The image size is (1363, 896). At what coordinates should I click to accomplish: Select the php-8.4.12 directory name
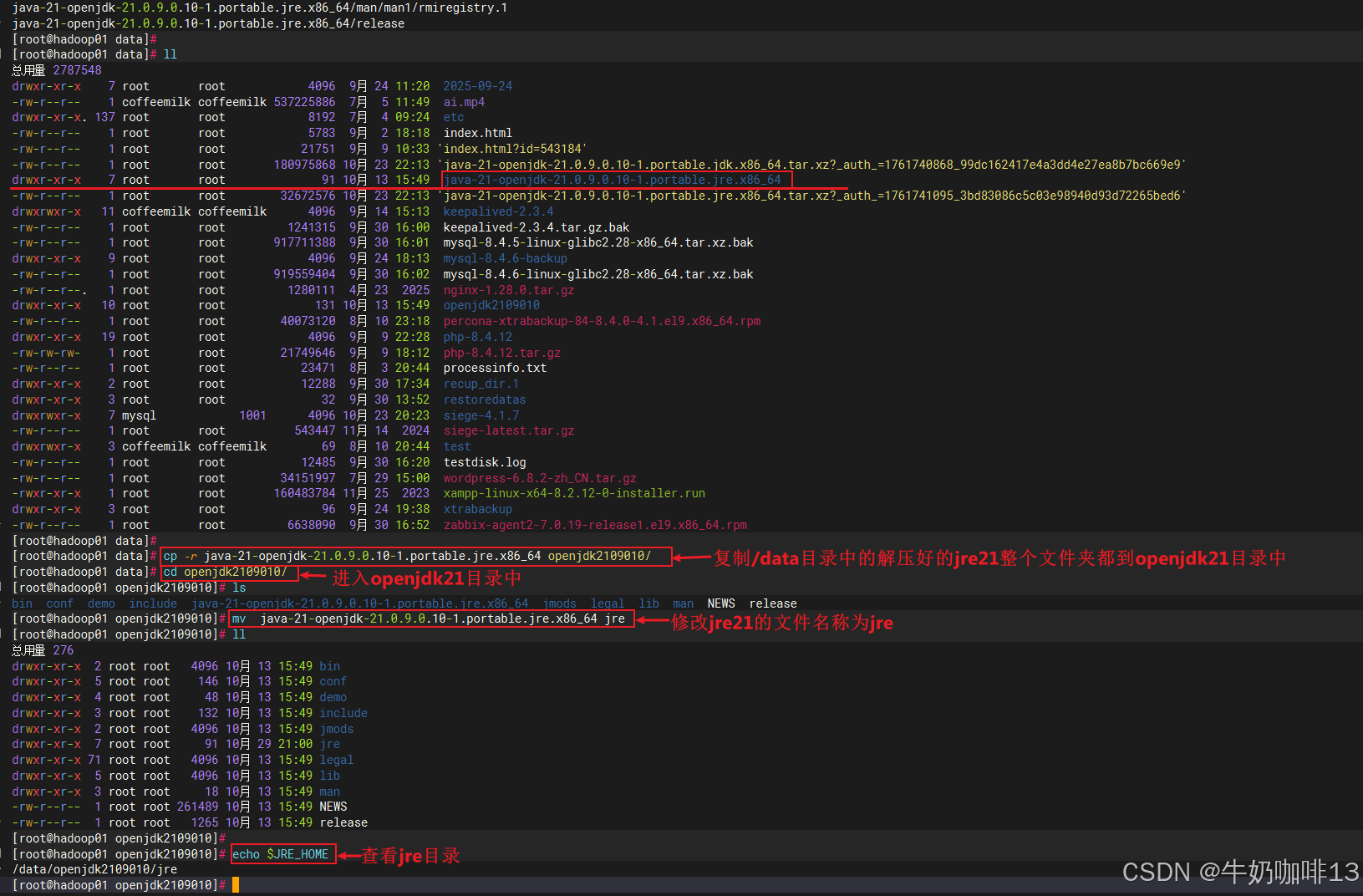[x=477, y=337]
